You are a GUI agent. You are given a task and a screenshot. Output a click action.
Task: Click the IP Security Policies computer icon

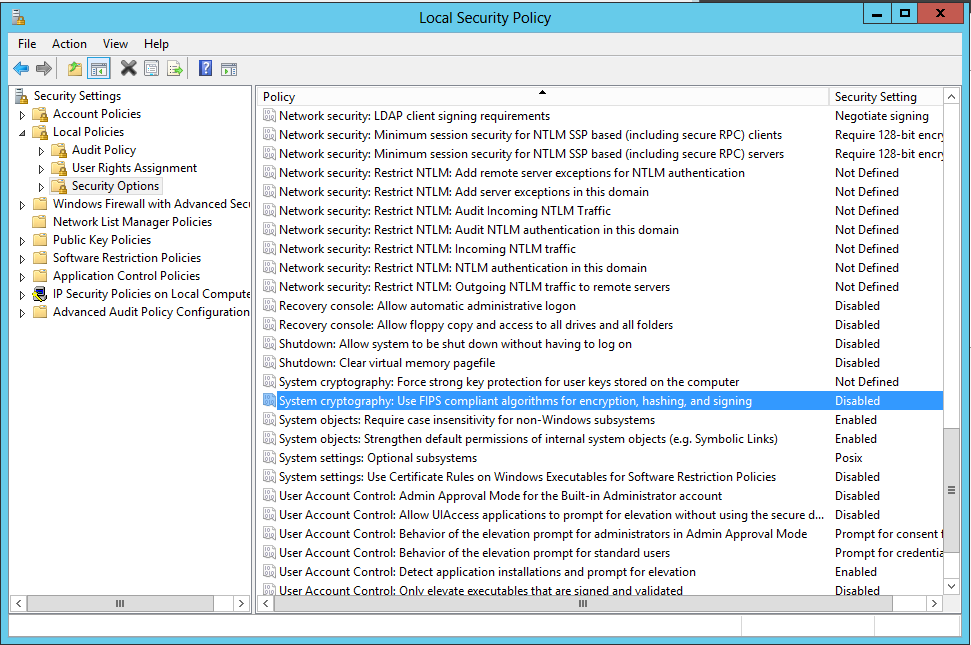click(x=40, y=294)
